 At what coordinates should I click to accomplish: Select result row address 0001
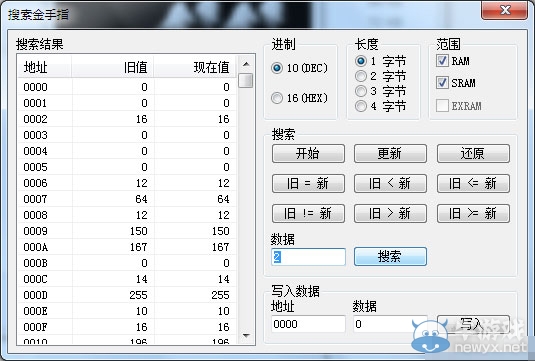(127, 103)
